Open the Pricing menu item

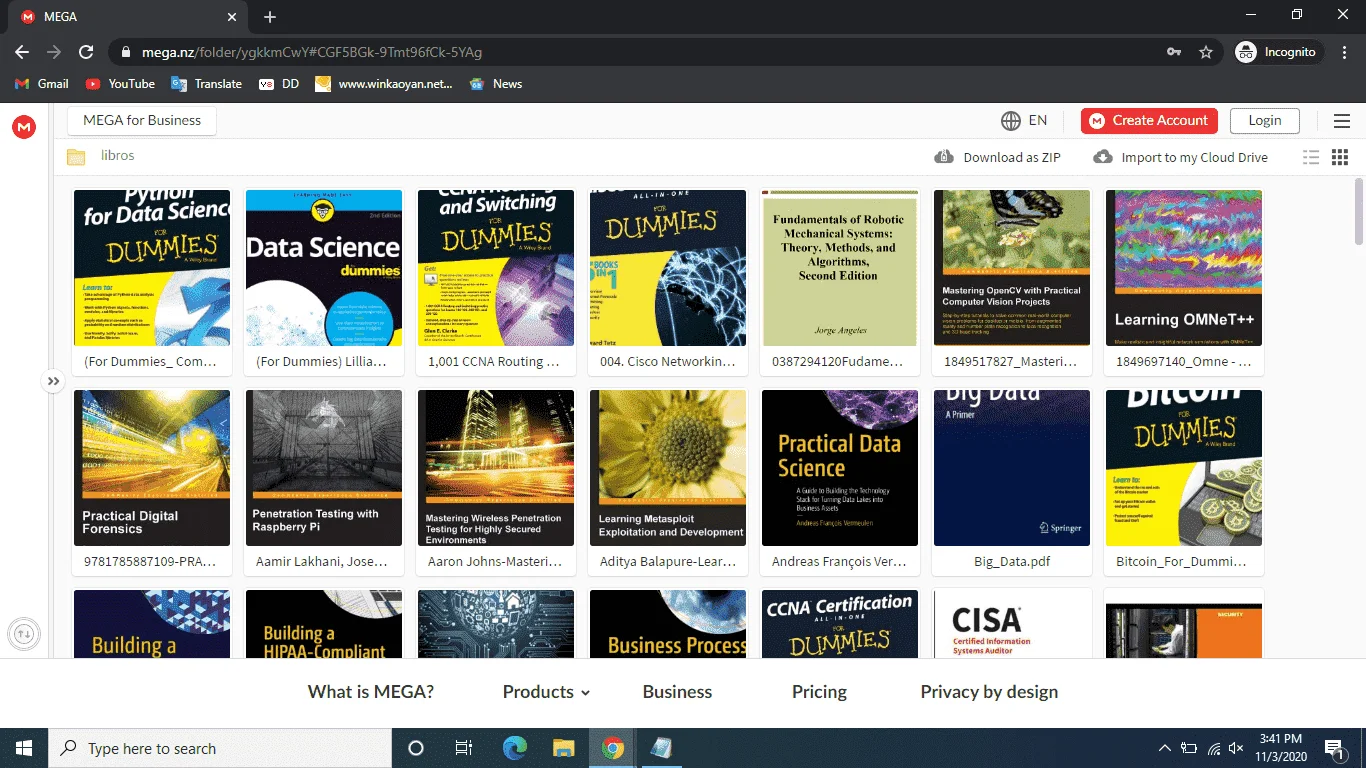point(819,692)
